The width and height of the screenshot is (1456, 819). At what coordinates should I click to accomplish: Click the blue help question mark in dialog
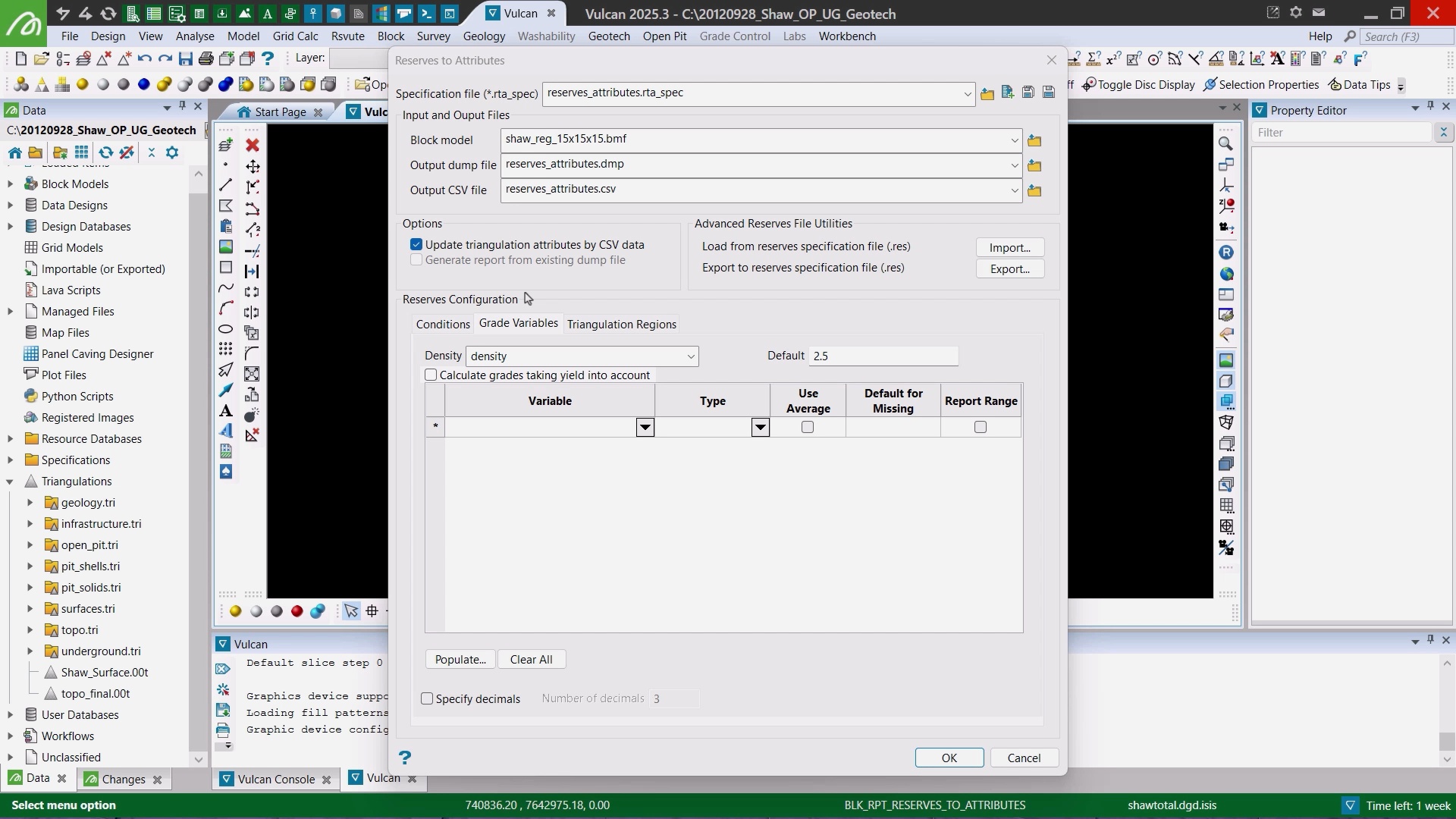(405, 757)
